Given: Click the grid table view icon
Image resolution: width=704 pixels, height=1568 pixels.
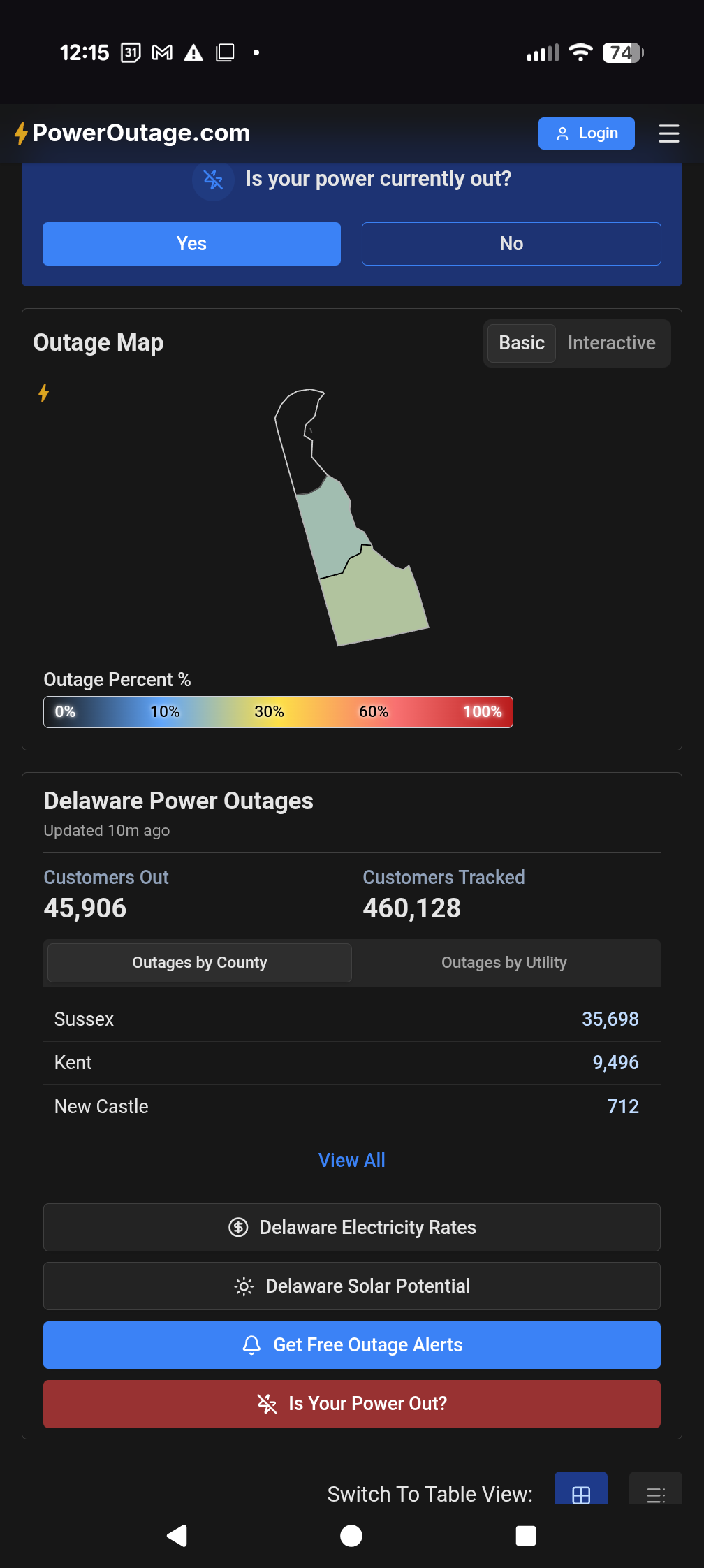Looking at the screenshot, I should click(580, 1493).
